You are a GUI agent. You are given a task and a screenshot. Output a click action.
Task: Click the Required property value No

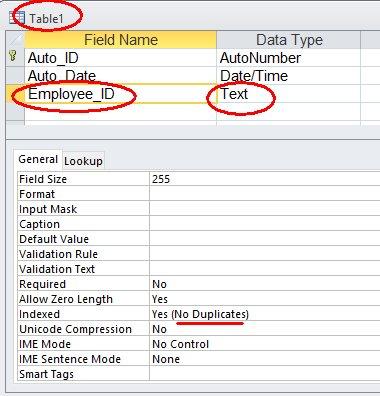click(x=265, y=284)
